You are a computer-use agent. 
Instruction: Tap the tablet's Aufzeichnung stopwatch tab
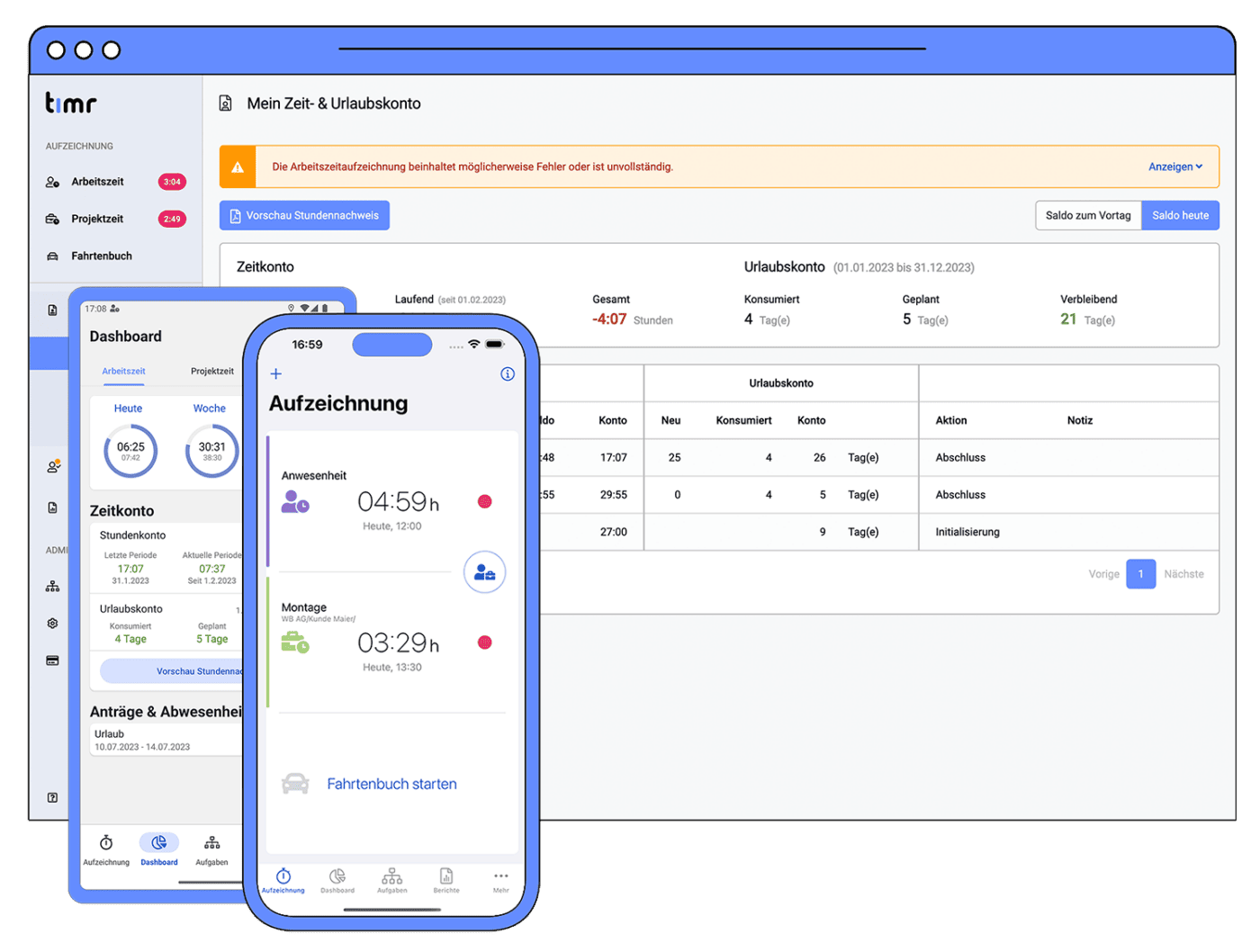106,849
